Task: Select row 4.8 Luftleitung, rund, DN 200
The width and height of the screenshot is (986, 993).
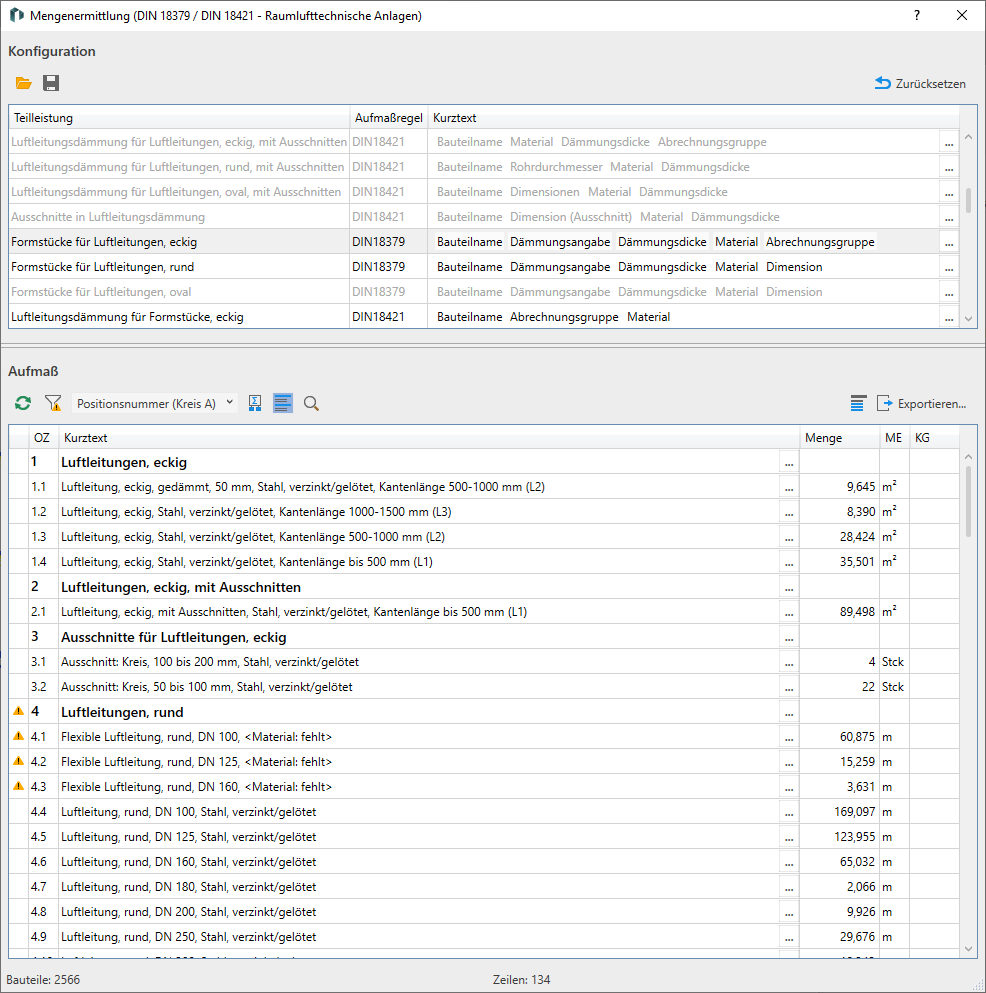Action: 484,912
